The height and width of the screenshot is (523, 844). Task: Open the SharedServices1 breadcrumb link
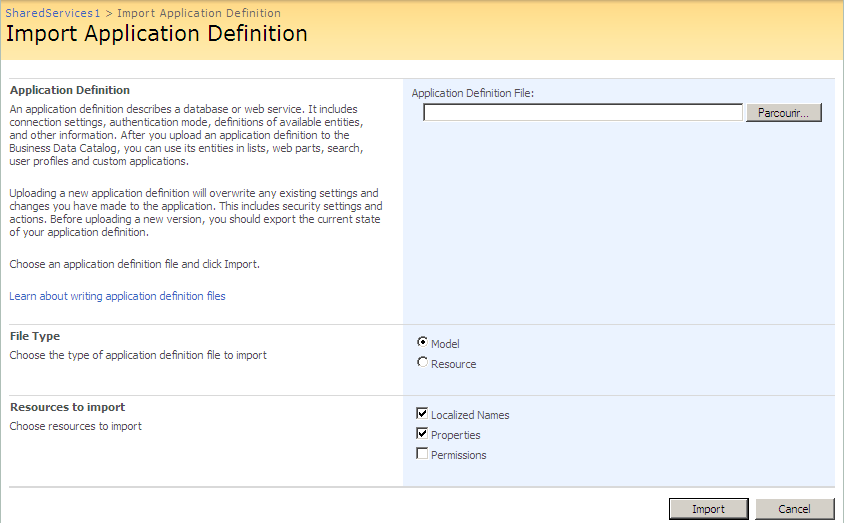(x=53, y=13)
